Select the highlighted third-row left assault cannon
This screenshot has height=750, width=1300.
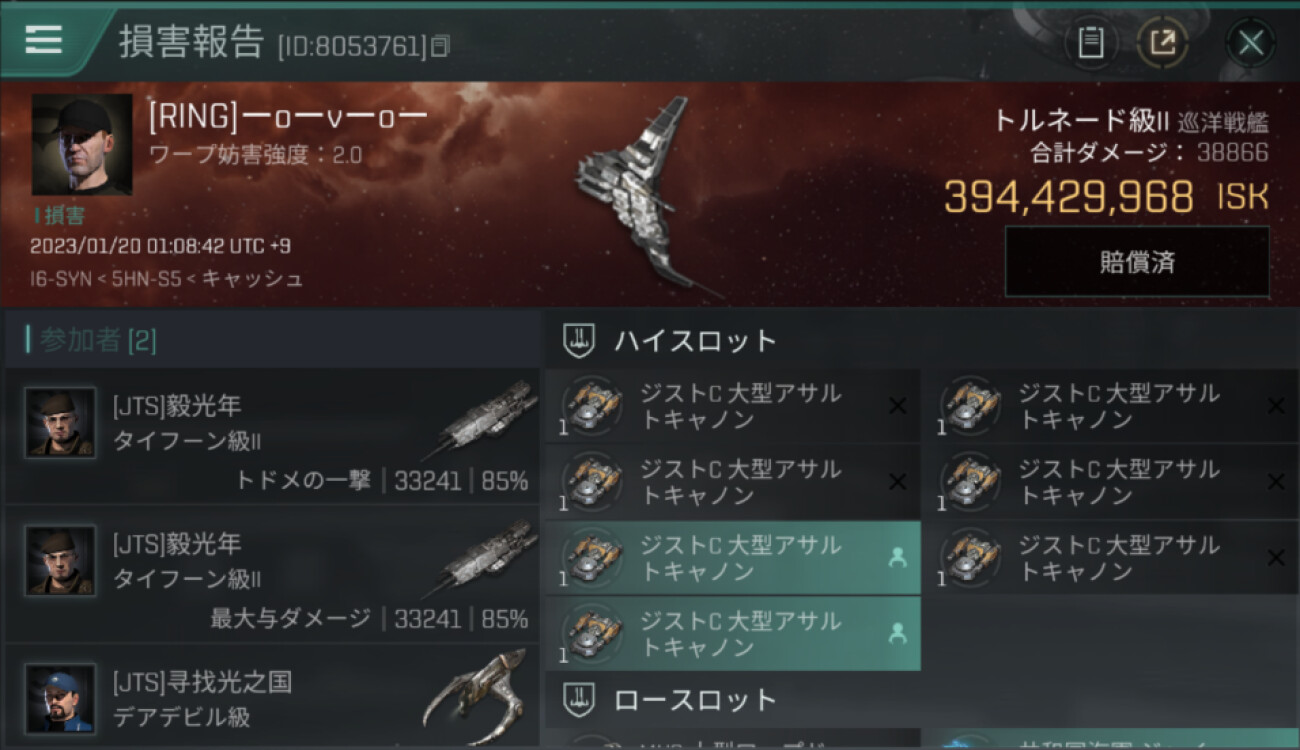[x=733, y=558]
